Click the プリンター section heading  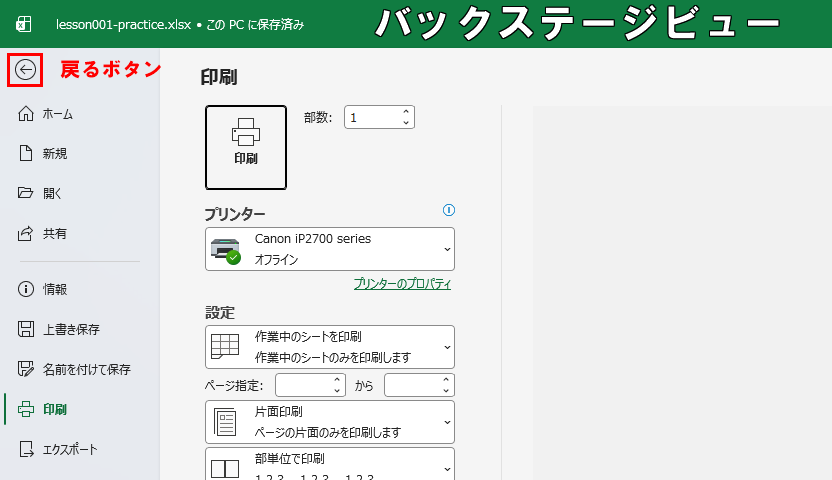[235, 214]
